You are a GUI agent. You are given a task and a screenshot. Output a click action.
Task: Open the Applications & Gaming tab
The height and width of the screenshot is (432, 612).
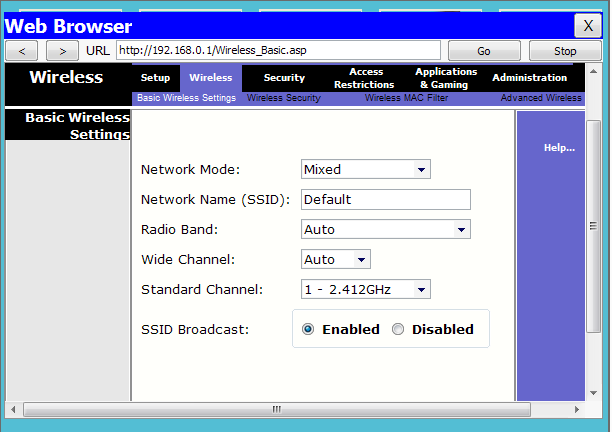[x=446, y=78]
